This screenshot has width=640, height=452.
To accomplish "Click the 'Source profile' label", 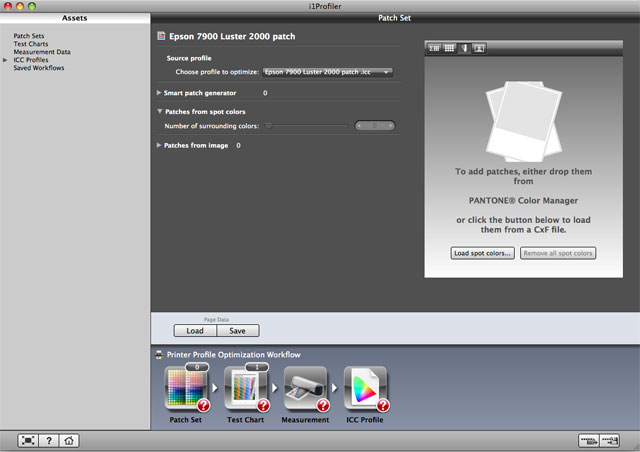I will coord(189,58).
